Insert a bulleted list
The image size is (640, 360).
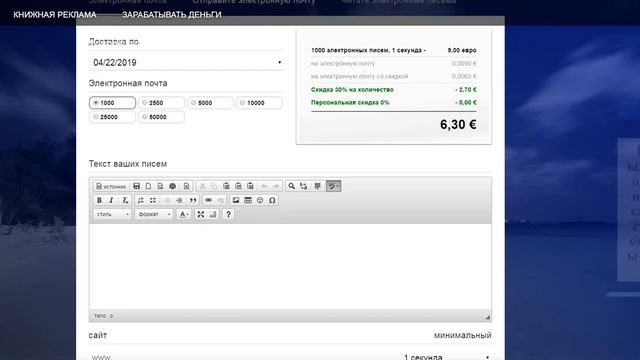[153, 200]
